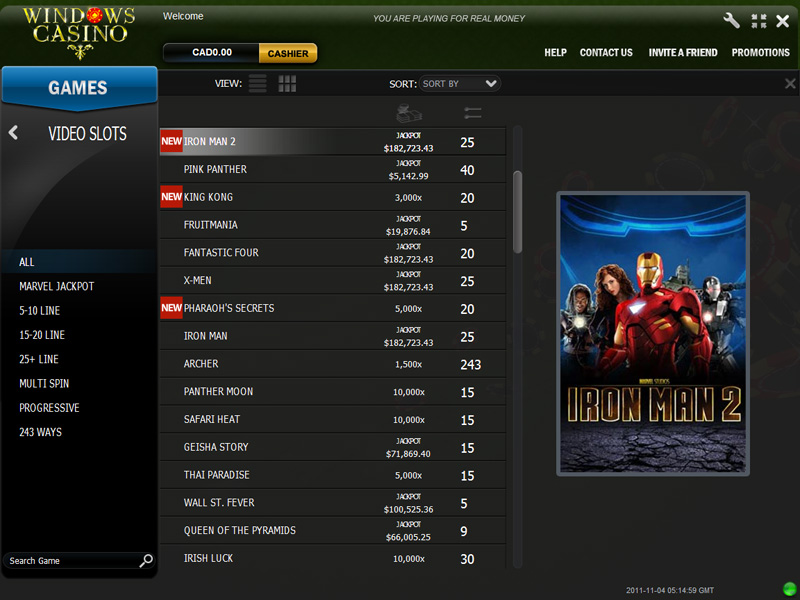
Task: Open the Iron Man 2 poster thumbnail
Action: coord(653,334)
